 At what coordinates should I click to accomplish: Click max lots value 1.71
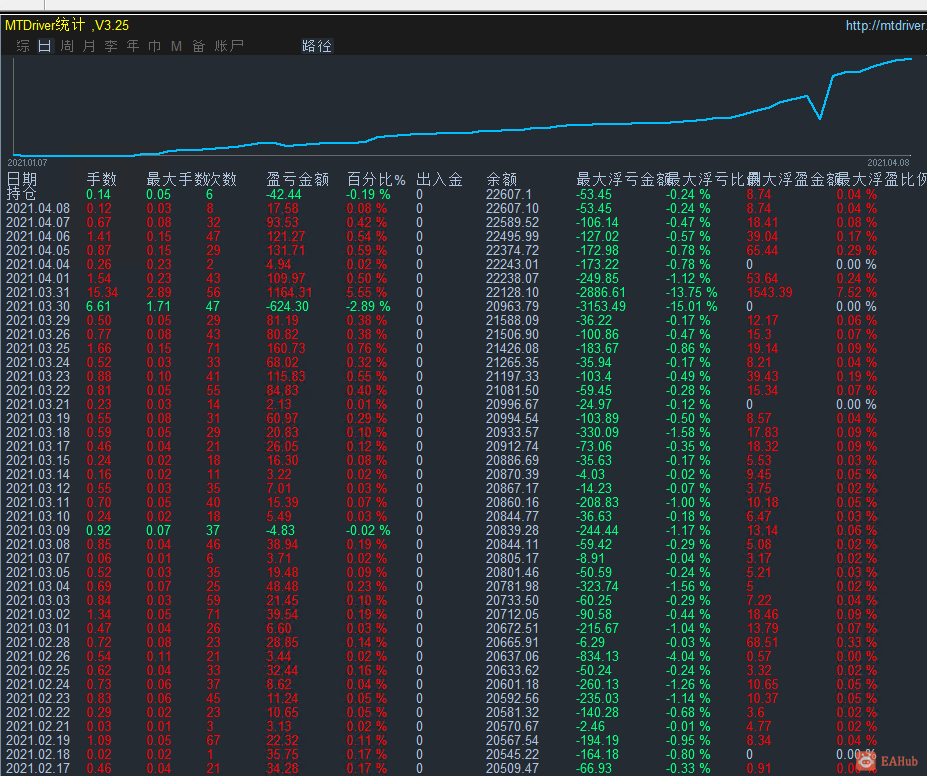(x=158, y=307)
